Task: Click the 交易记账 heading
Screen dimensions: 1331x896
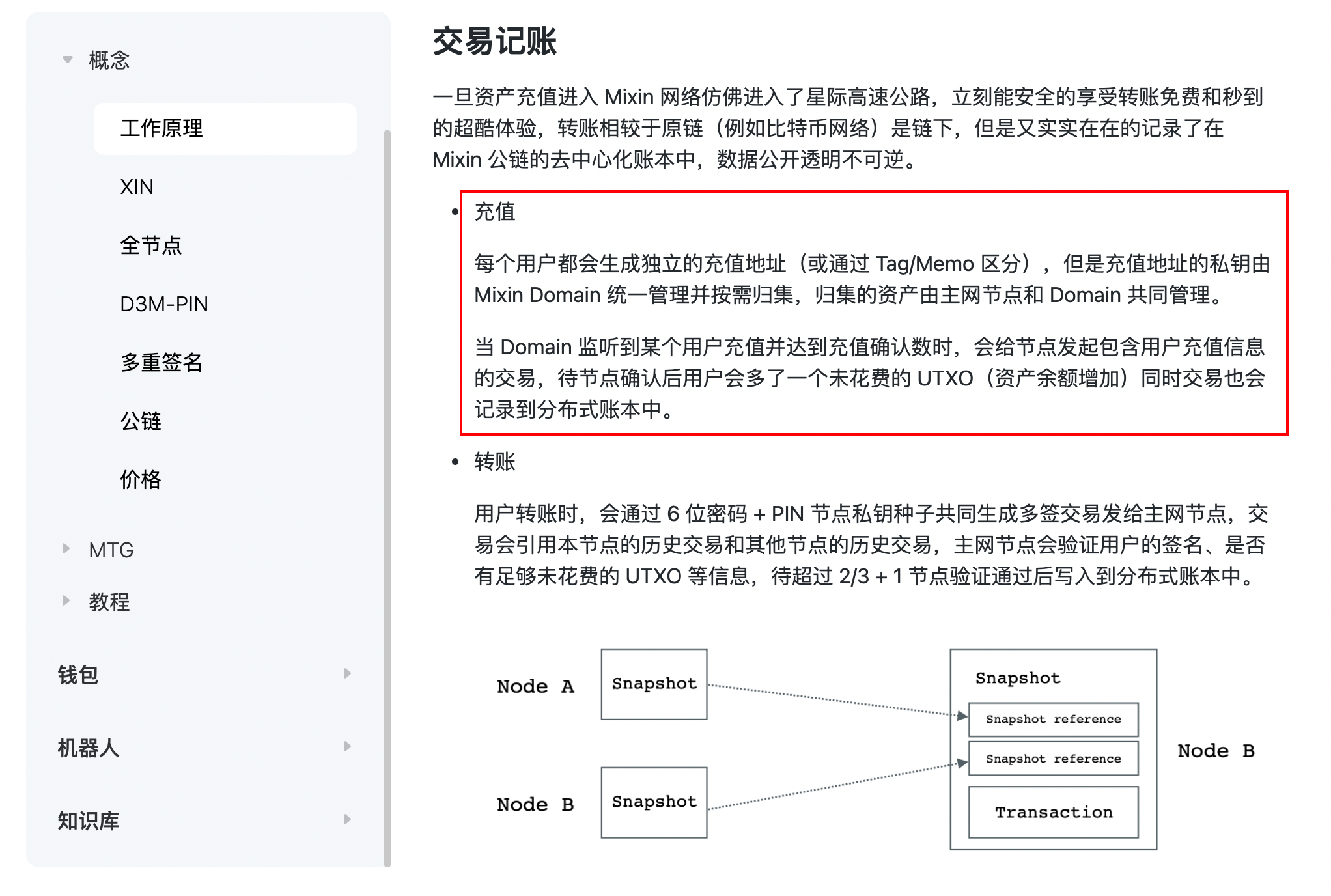Action: pos(495,42)
